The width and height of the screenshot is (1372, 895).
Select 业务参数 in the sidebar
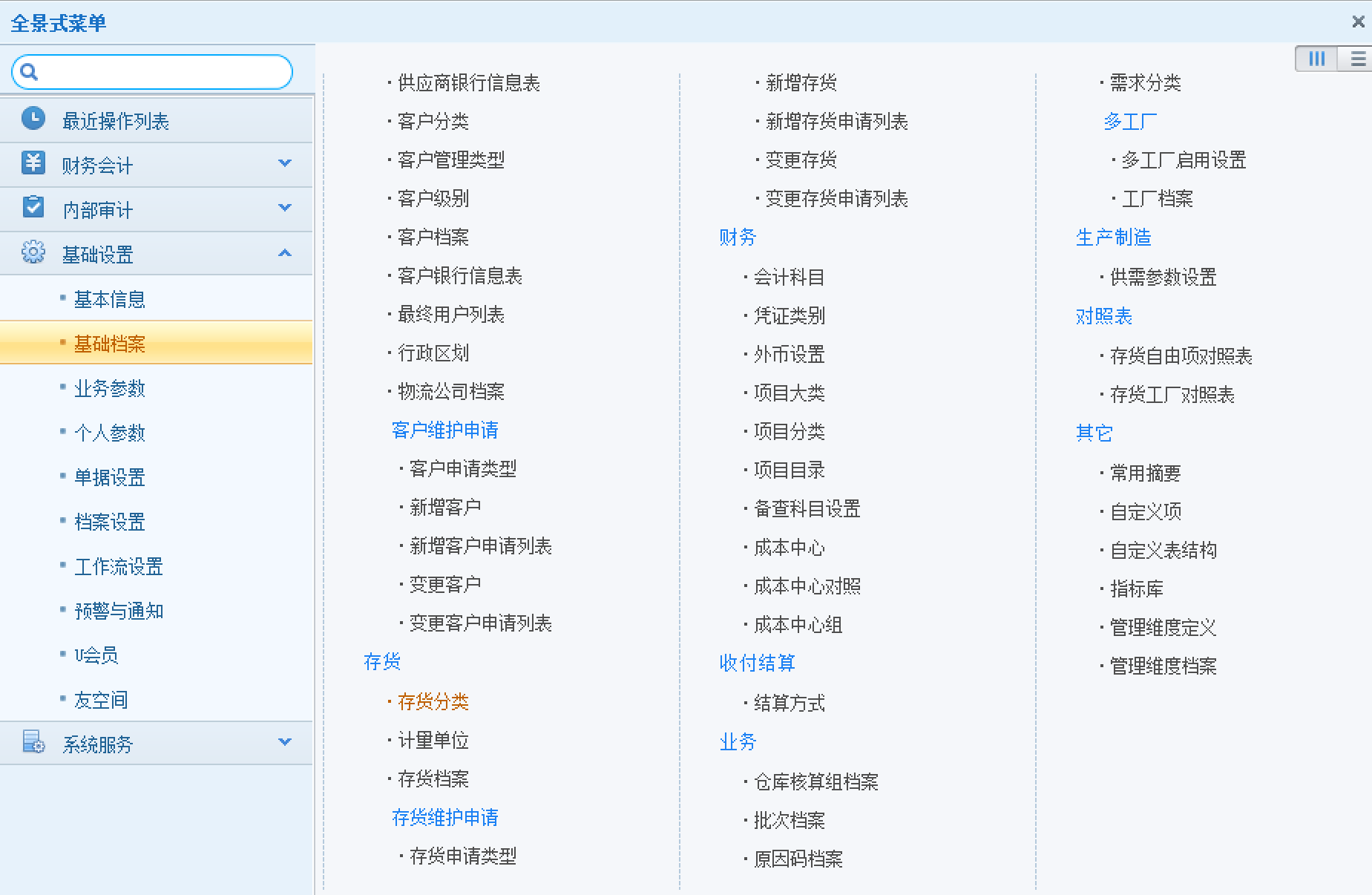[x=110, y=388]
